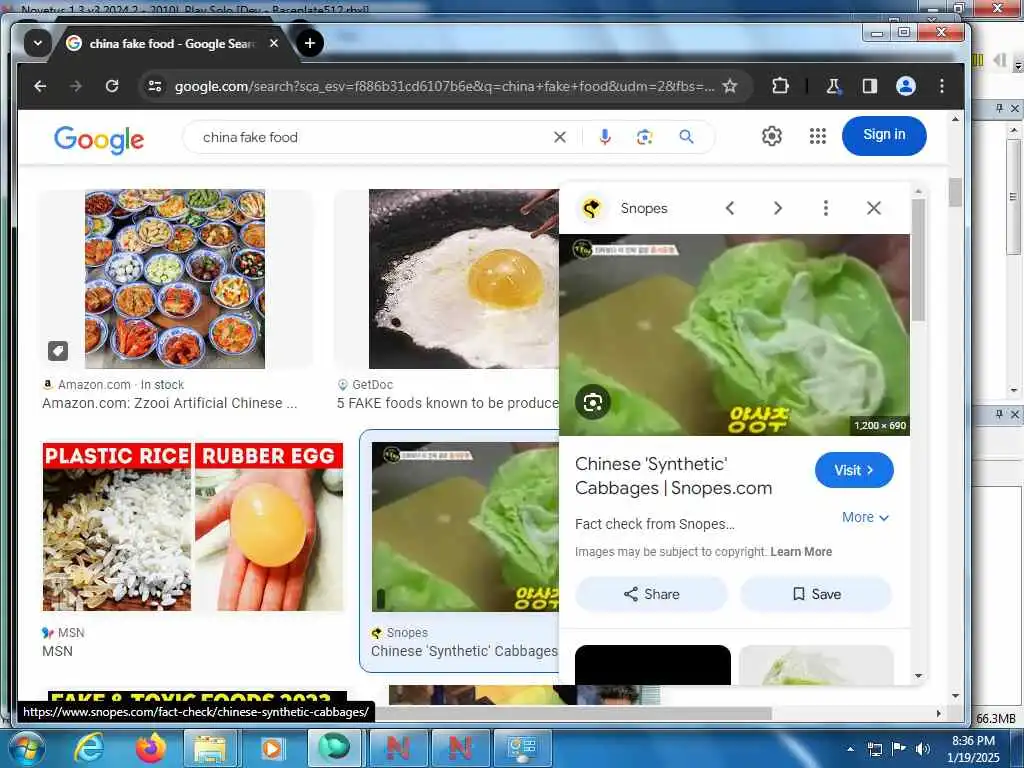Click the Amazon.com Zzooi Artificial Chinese caption
This screenshot has height=768, width=1024.
(169, 403)
